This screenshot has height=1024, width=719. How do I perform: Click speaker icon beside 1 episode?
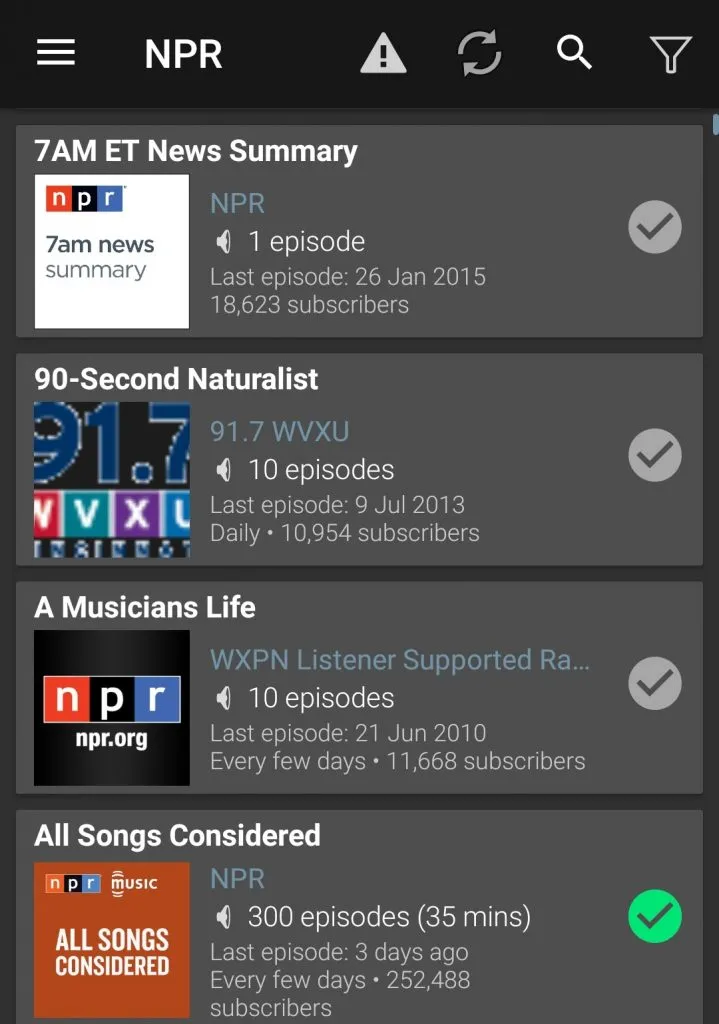pos(225,241)
